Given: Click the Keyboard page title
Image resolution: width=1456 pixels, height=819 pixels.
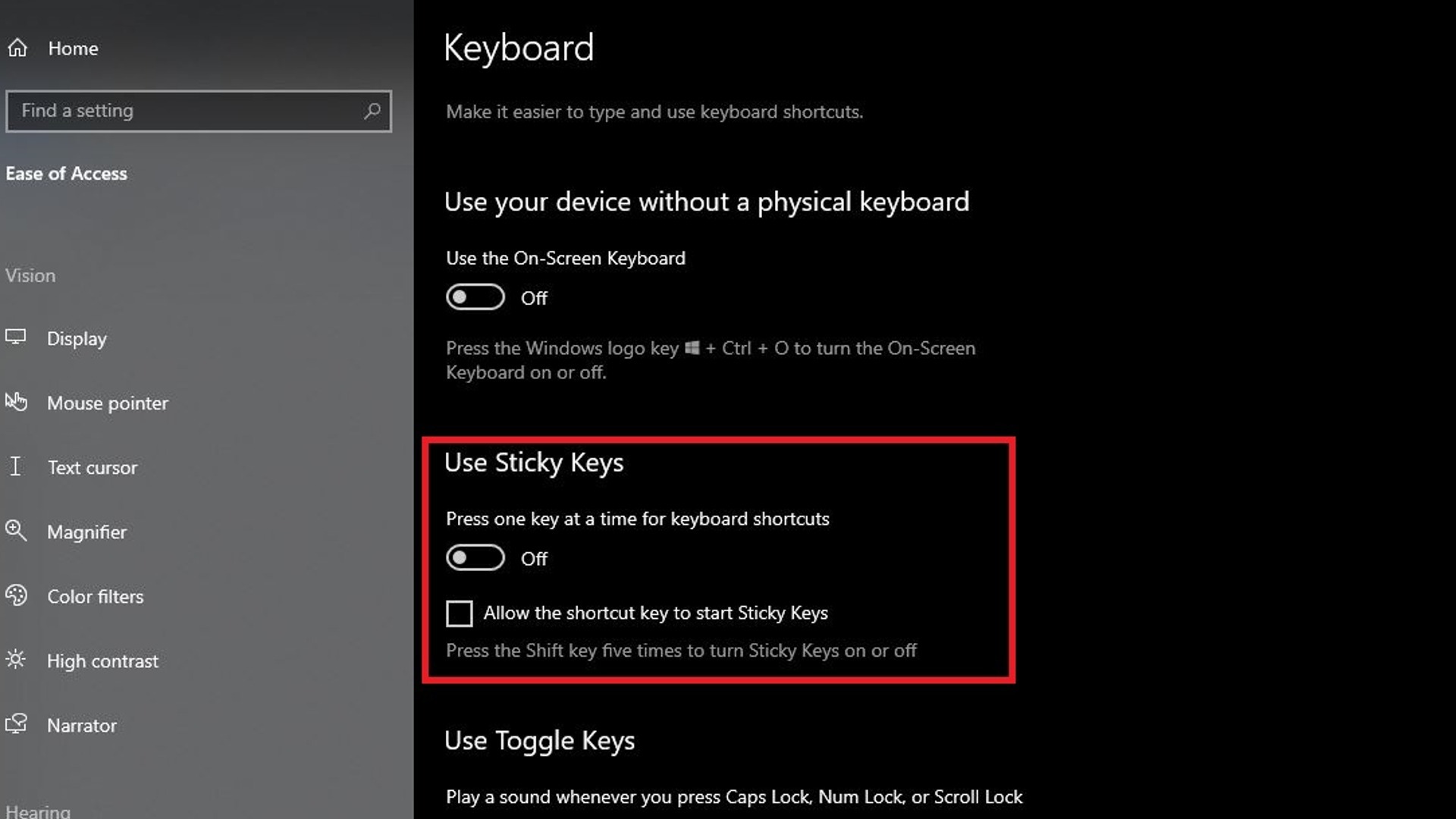Looking at the screenshot, I should click(x=519, y=47).
